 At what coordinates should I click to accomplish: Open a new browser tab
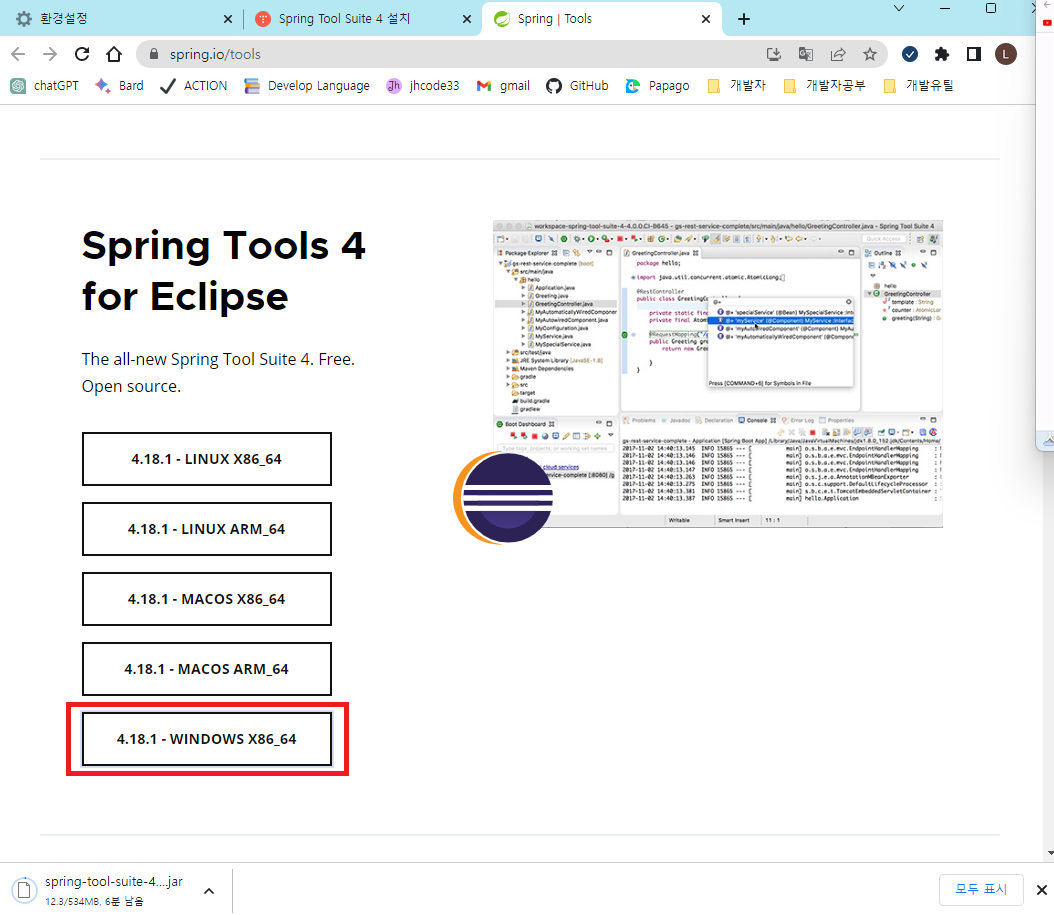coord(743,19)
